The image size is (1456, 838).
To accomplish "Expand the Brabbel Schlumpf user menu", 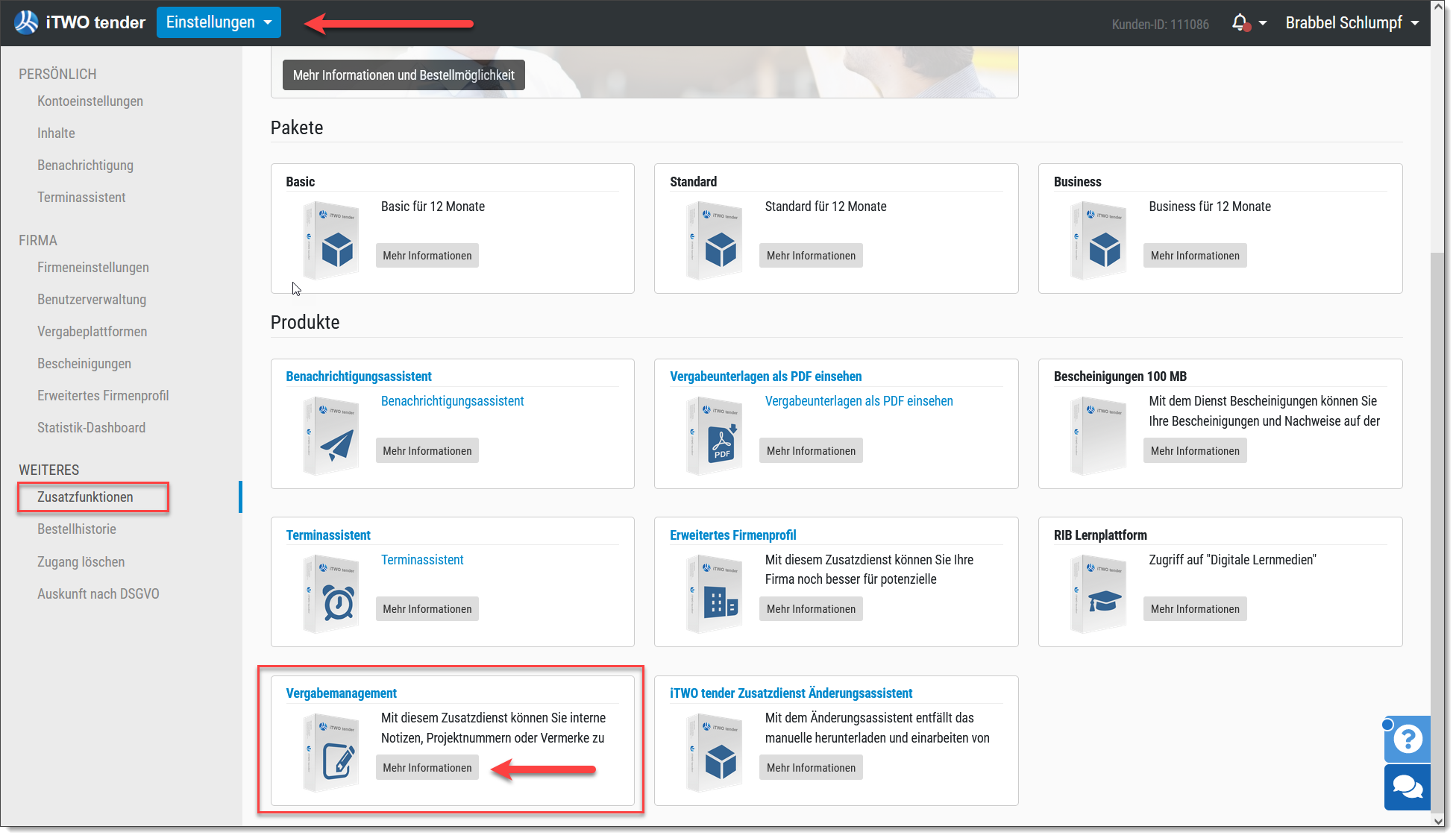I will [1352, 23].
